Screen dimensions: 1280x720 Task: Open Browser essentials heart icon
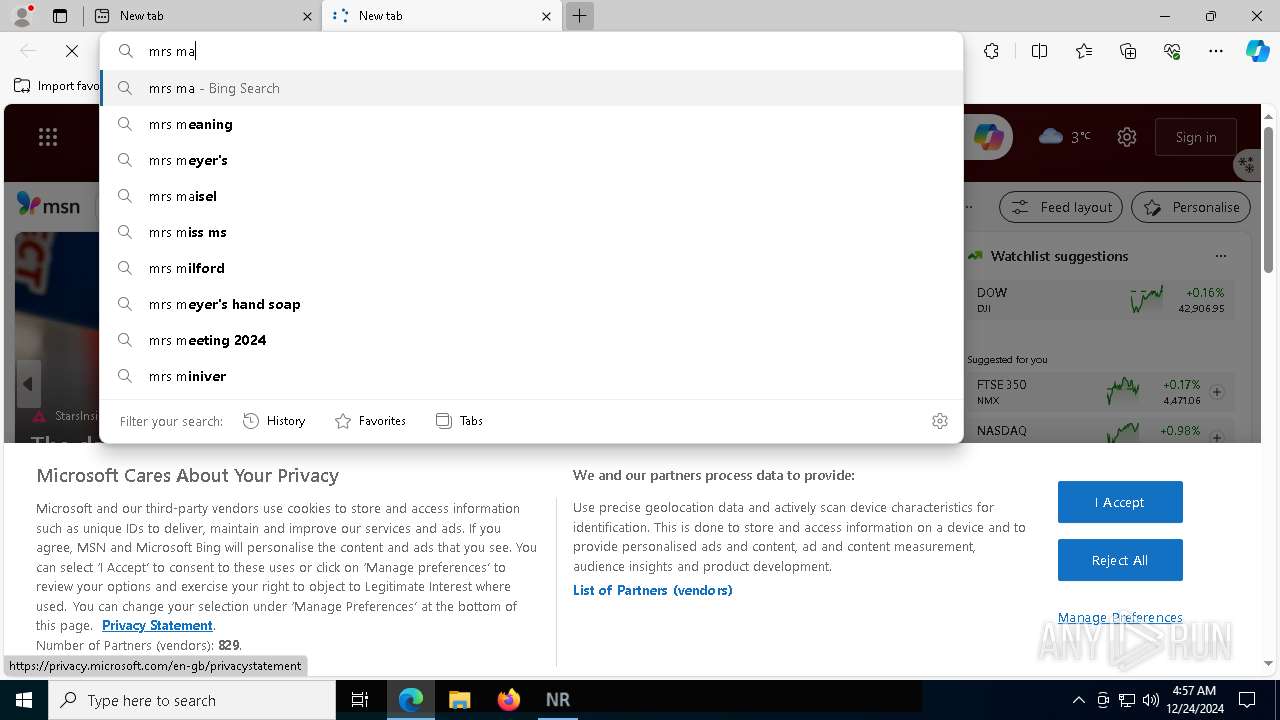click(1172, 51)
